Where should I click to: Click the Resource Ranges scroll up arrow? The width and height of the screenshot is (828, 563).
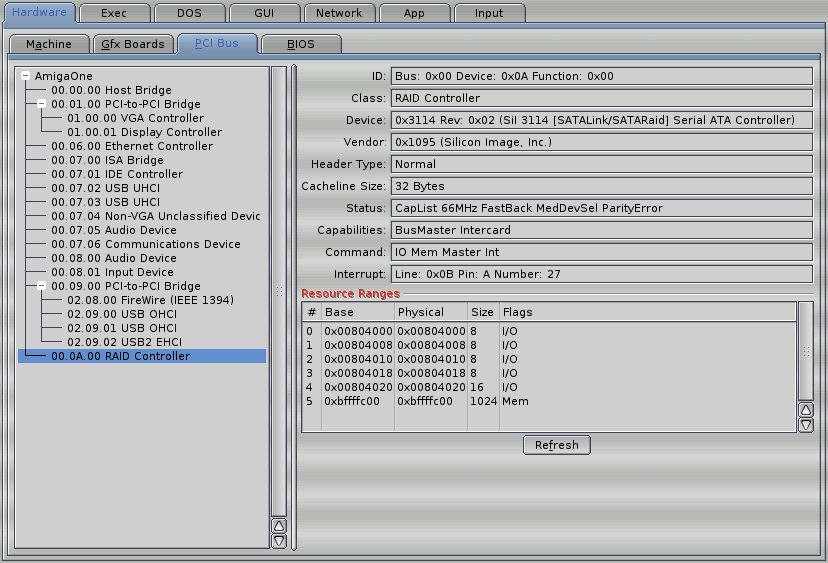(806, 409)
